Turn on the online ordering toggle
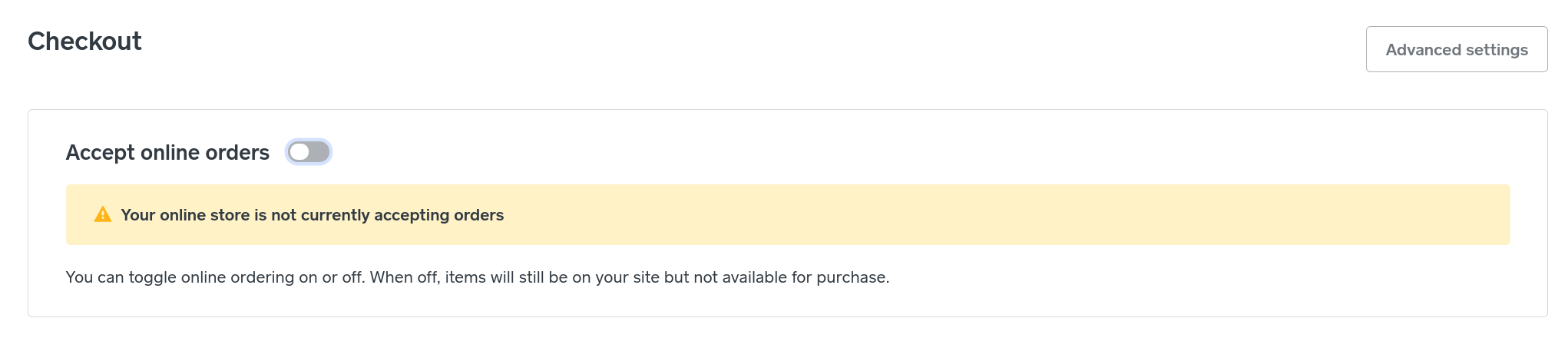1568x338 pixels. (x=309, y=152)
